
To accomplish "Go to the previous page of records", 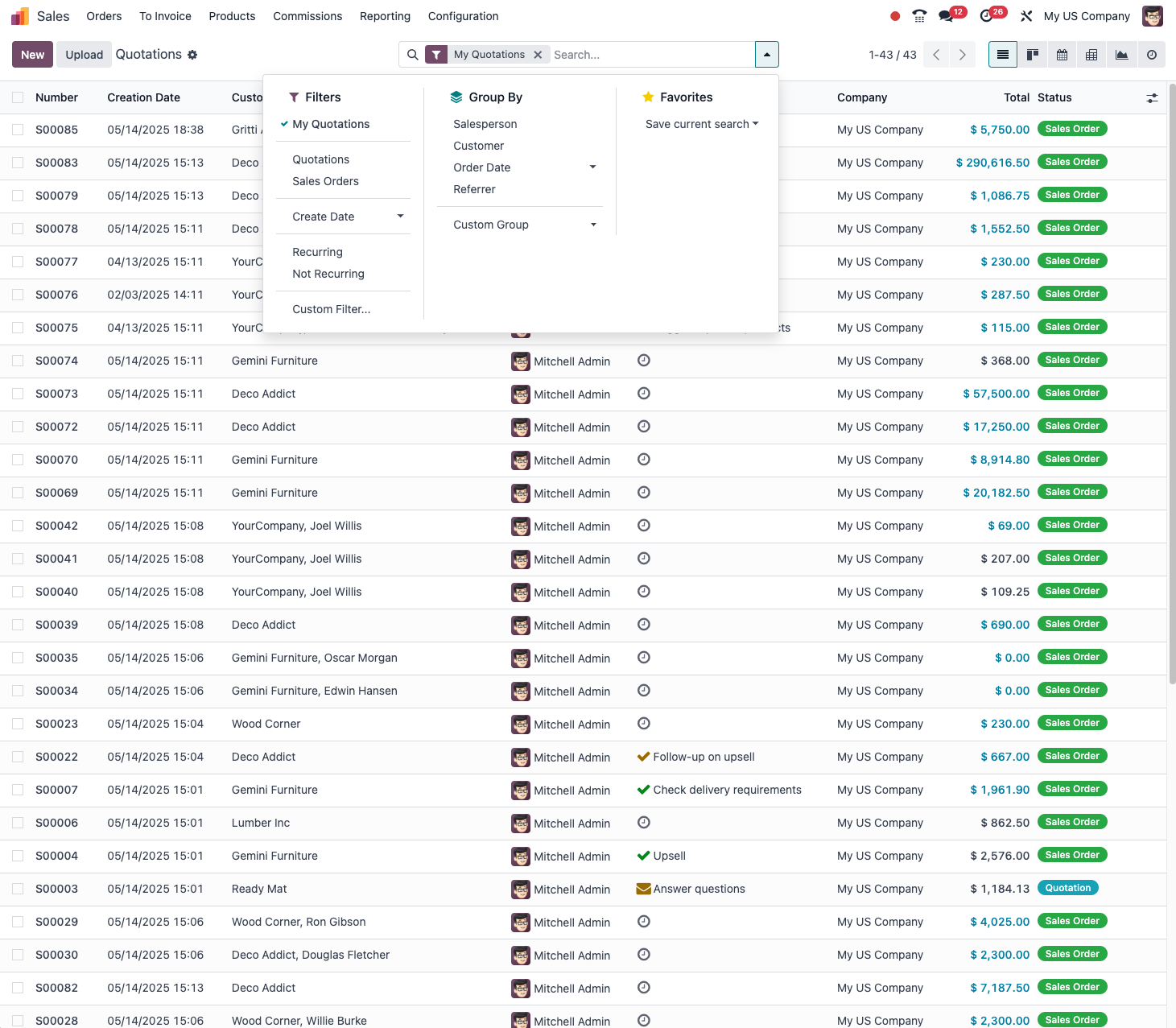I will tap(936, 55).
